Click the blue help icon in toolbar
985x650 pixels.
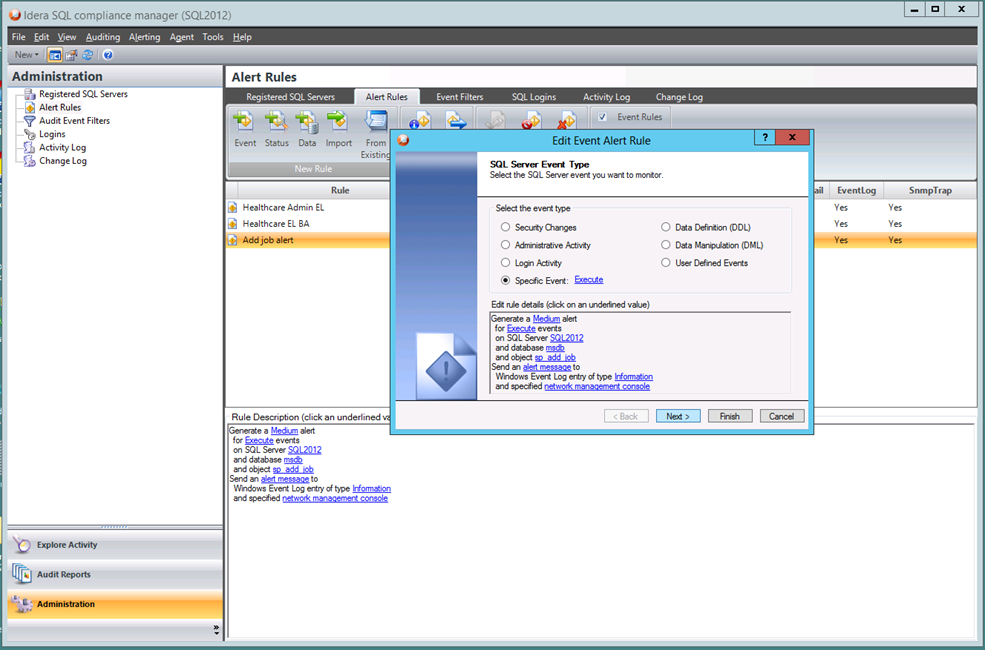(x=108, y=55)
